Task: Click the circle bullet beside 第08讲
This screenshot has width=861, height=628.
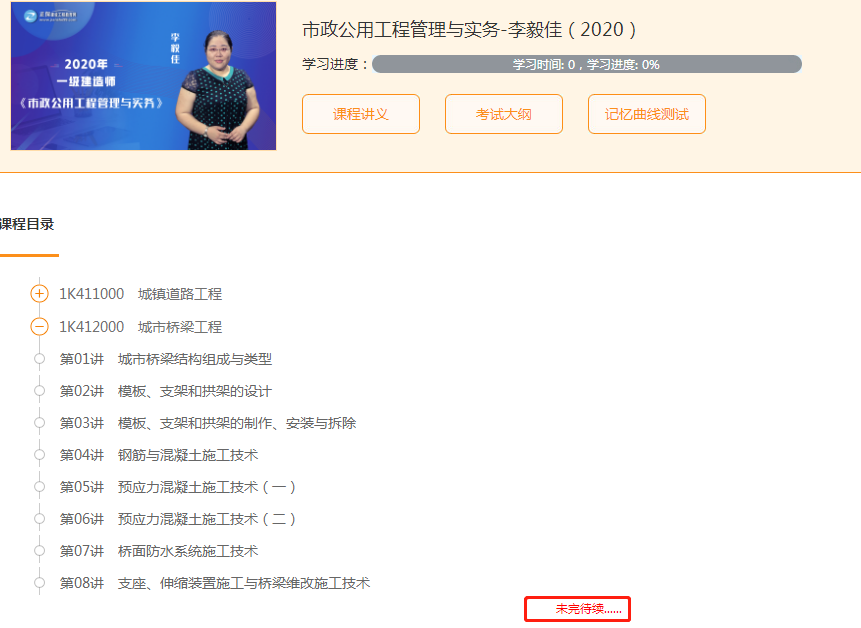Action: (39, 583)
